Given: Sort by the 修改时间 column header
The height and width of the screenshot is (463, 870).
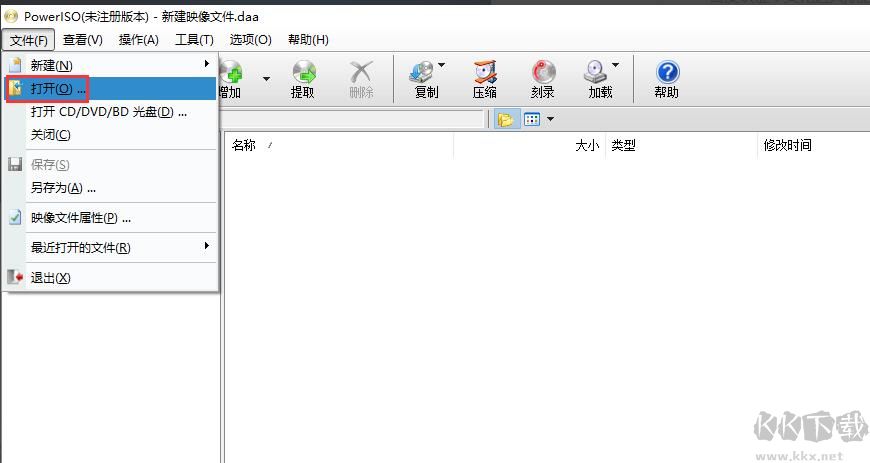Looking at the screenshot, I should tap(813, 145).
